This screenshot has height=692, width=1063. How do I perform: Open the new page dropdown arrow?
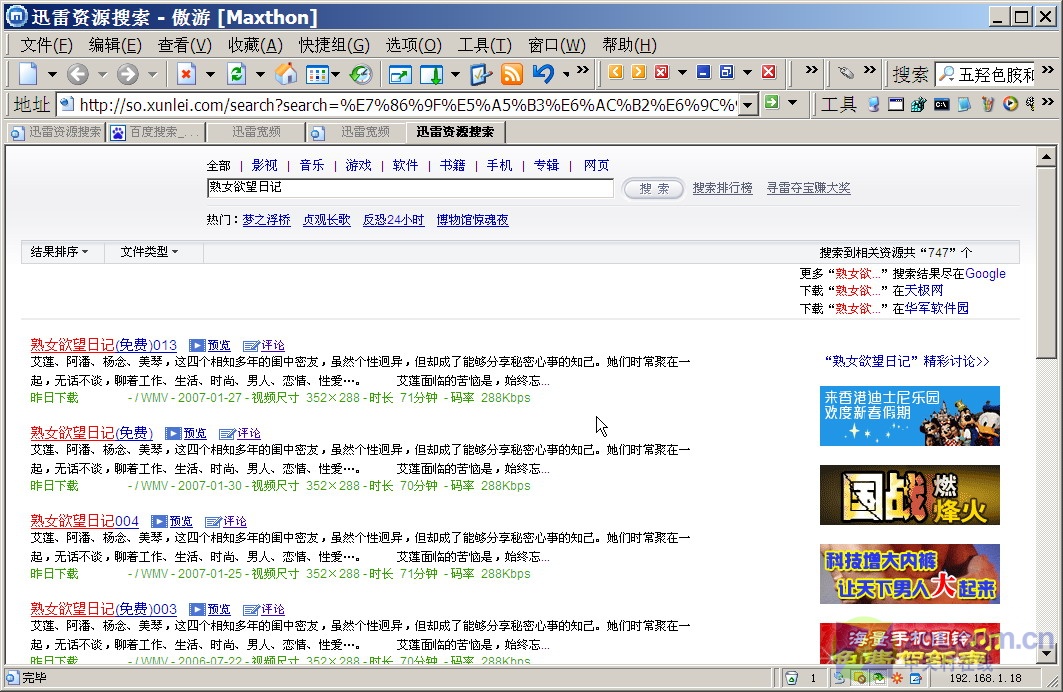pyautogui.click(x=52, y=74)
